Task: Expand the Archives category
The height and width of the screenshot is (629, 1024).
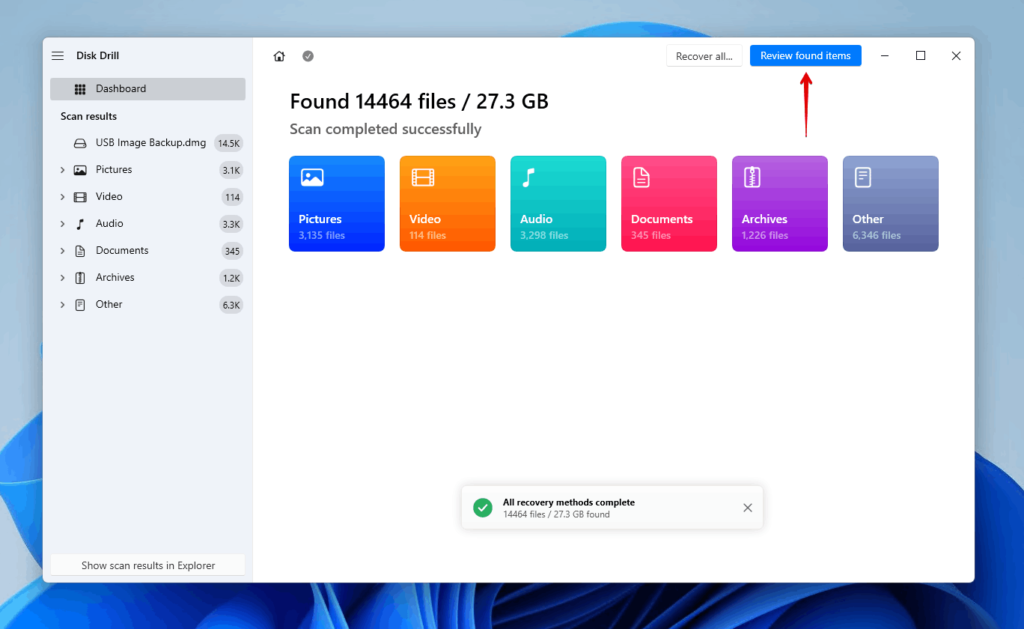Action: [x=62, y=277]
